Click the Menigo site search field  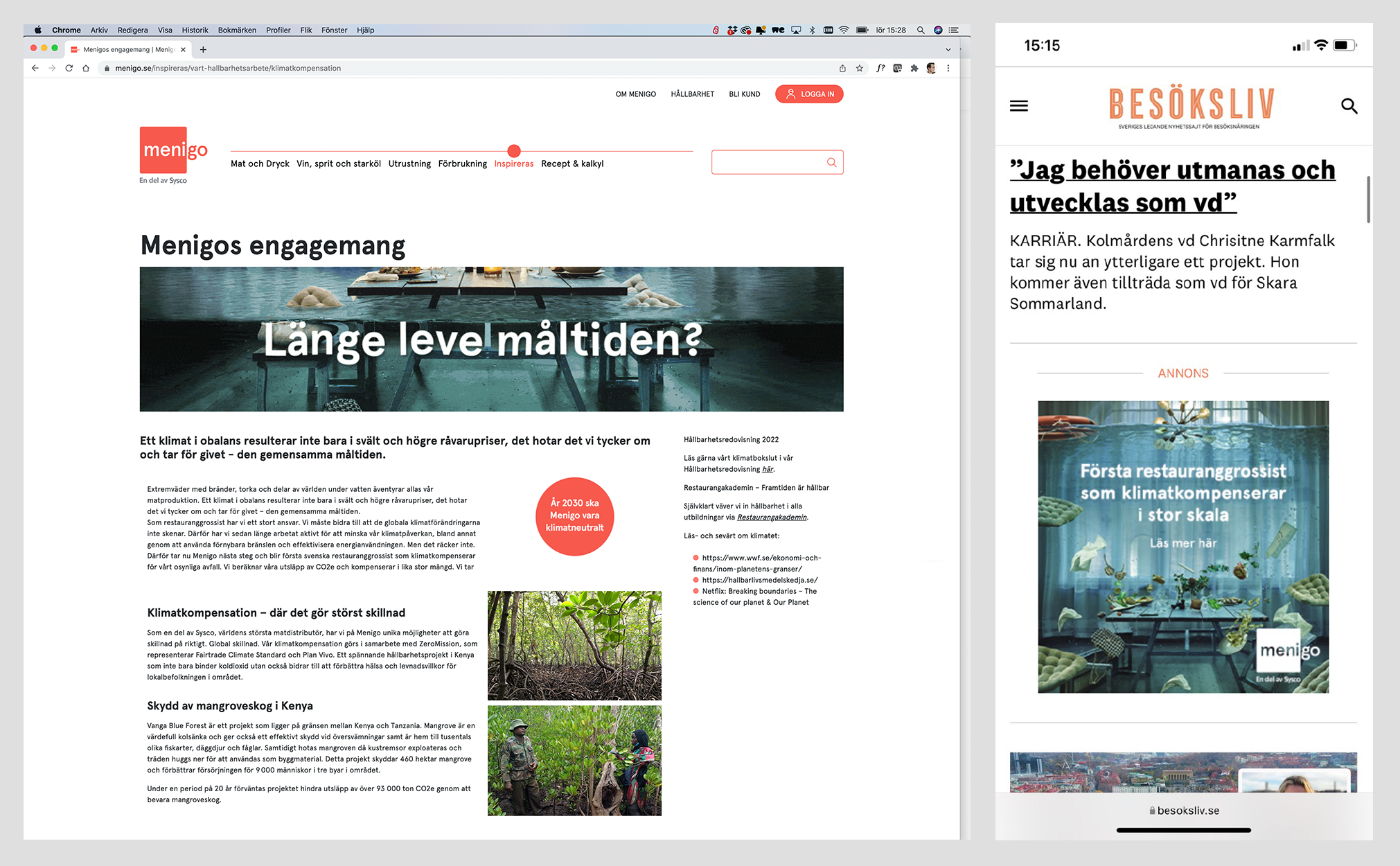777,162
